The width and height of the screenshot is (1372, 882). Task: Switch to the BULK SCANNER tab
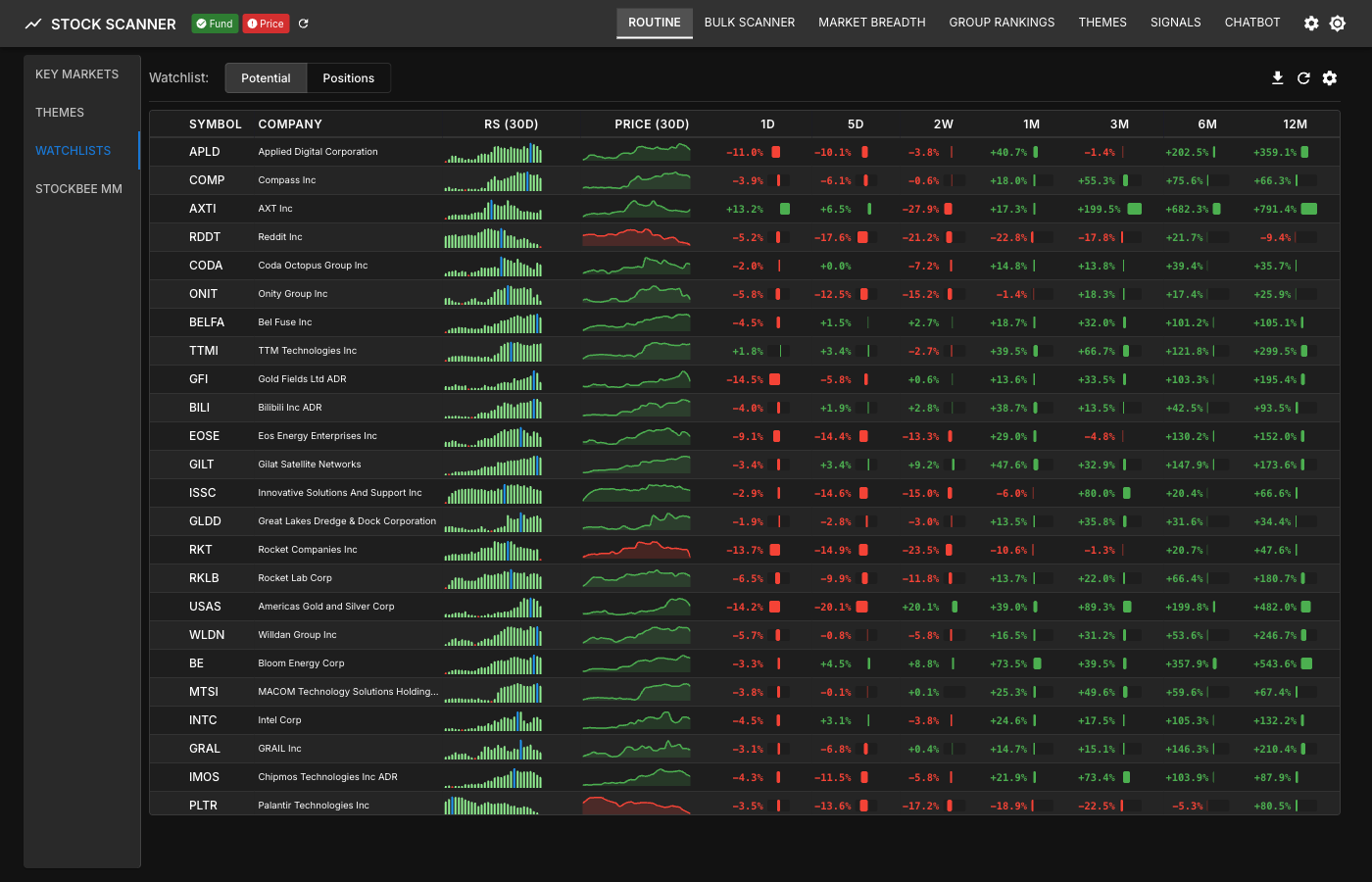pyautogui.click(x=750, y=22)
